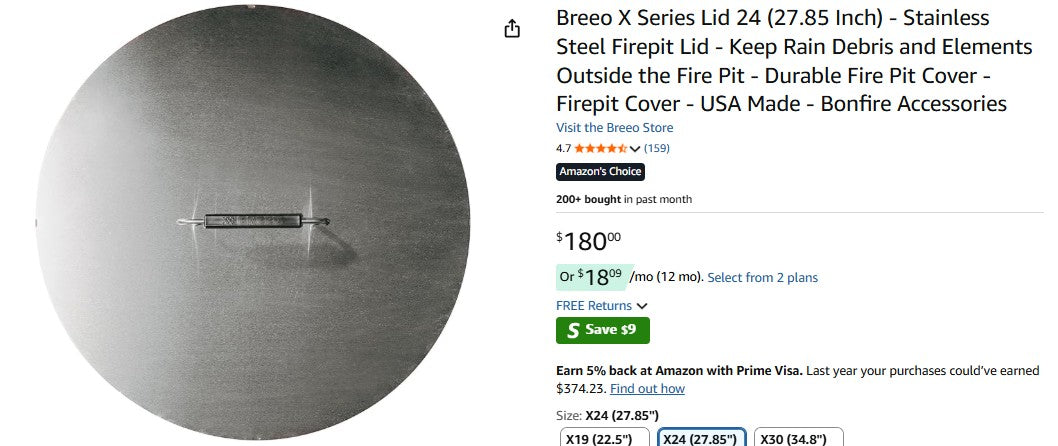Click the green S coupon icon
Viewport: 1058px width, 446px height.
[572, 330]
